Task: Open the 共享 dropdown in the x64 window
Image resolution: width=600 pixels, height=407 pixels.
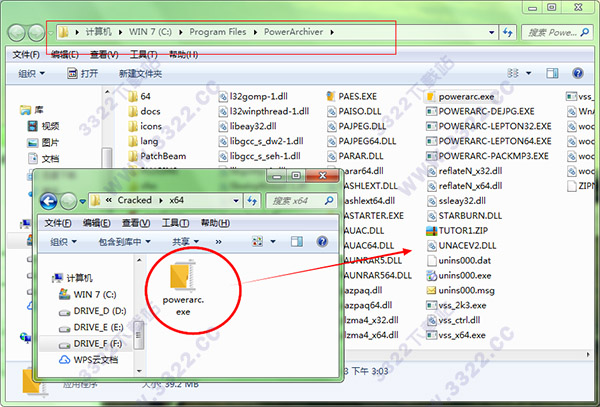Action: [x=186, y=242]
